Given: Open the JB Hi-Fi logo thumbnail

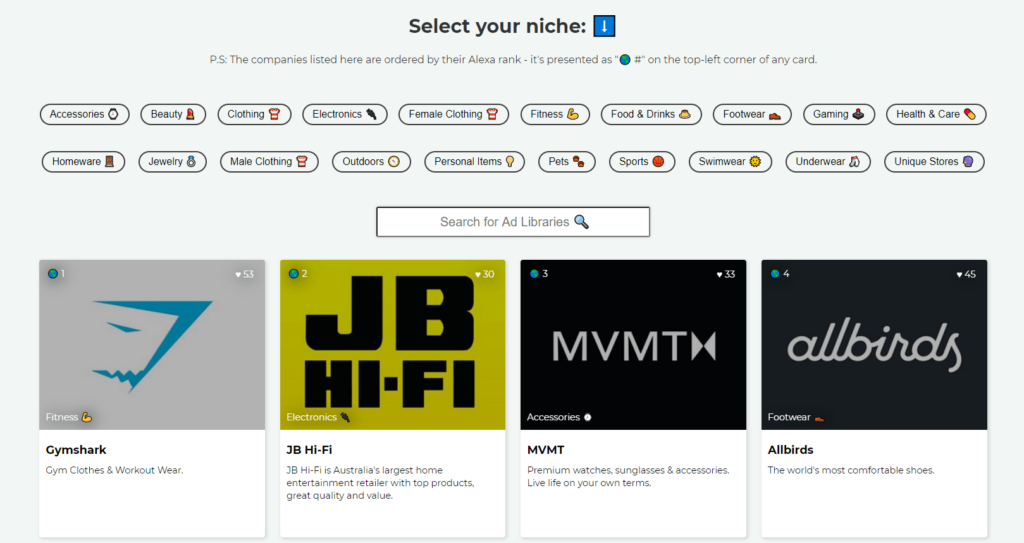Looking at the screenshot, I should pyautogui.click(x=392, y=345).
